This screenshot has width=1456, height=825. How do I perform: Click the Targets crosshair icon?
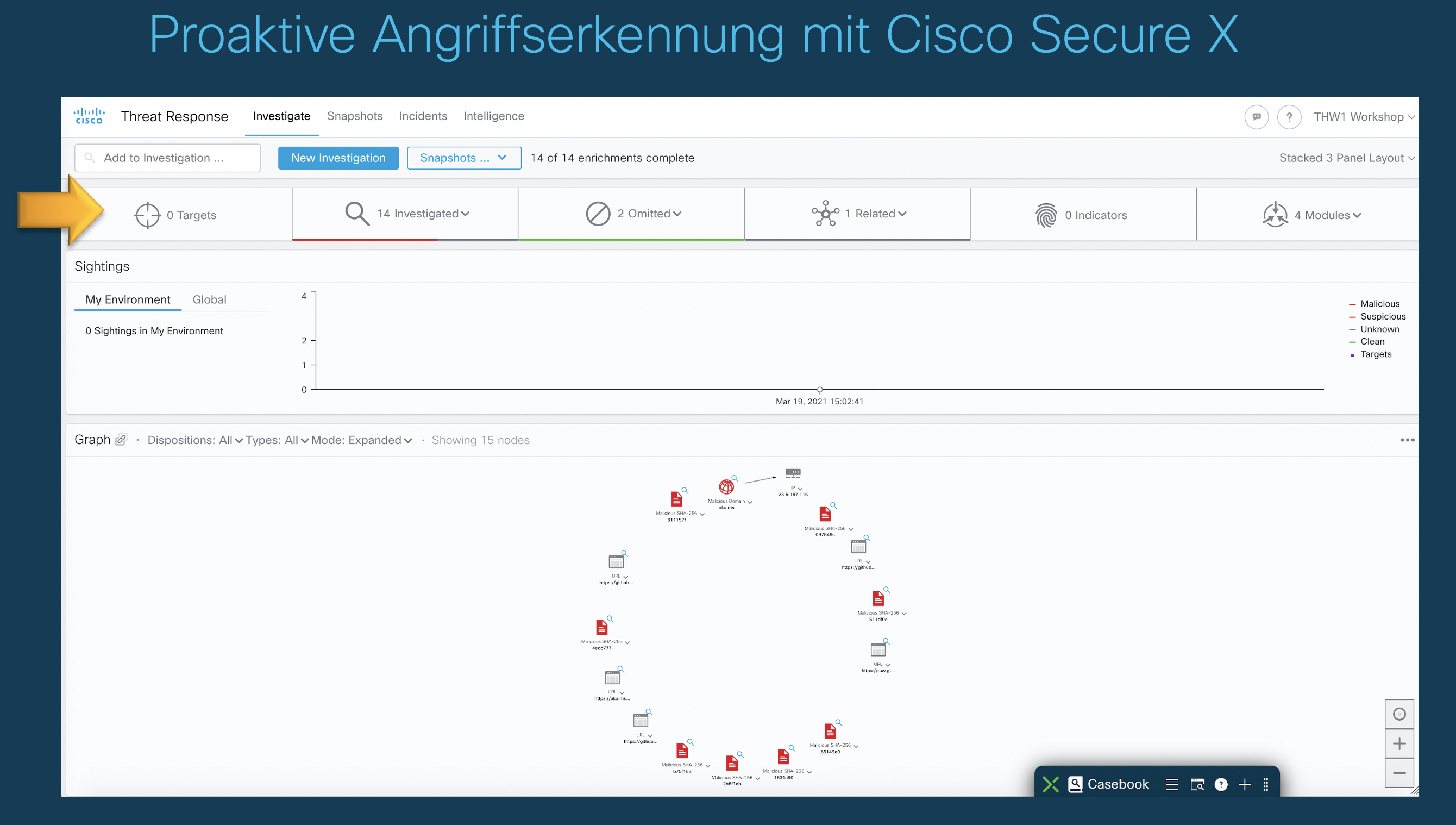[147, 215]
